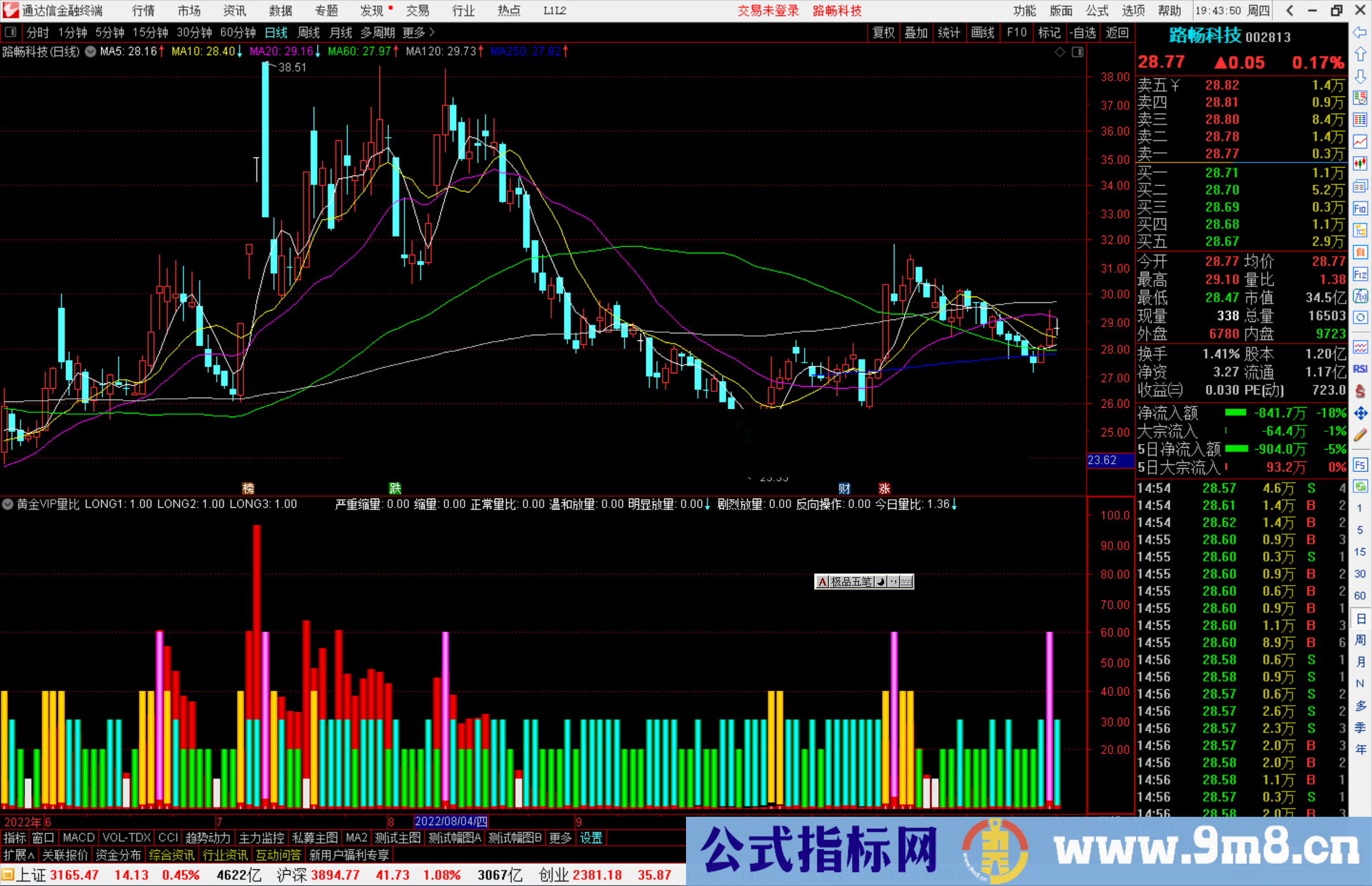Open the tree structure icon in sidebar

(x=1360, y=230)
